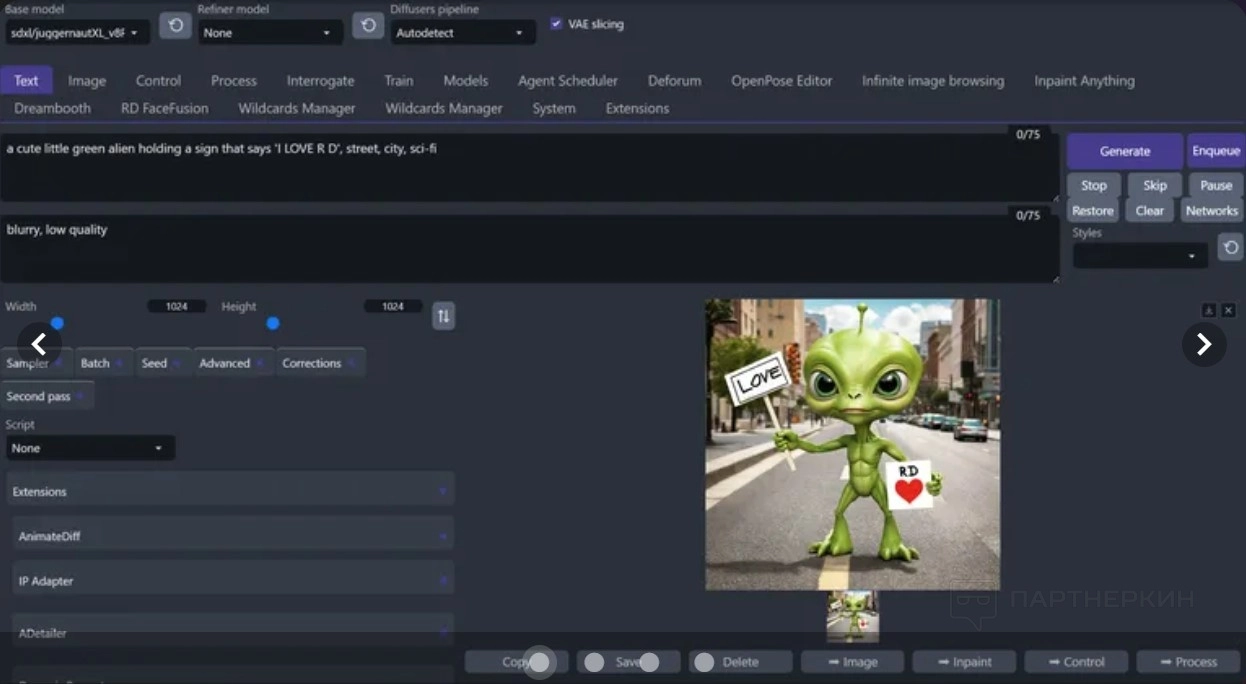Click the Width slider handle
Image resolution: width=1246 pixels, height=684 pixels.
pyautogui.click(x=57, y=323)
